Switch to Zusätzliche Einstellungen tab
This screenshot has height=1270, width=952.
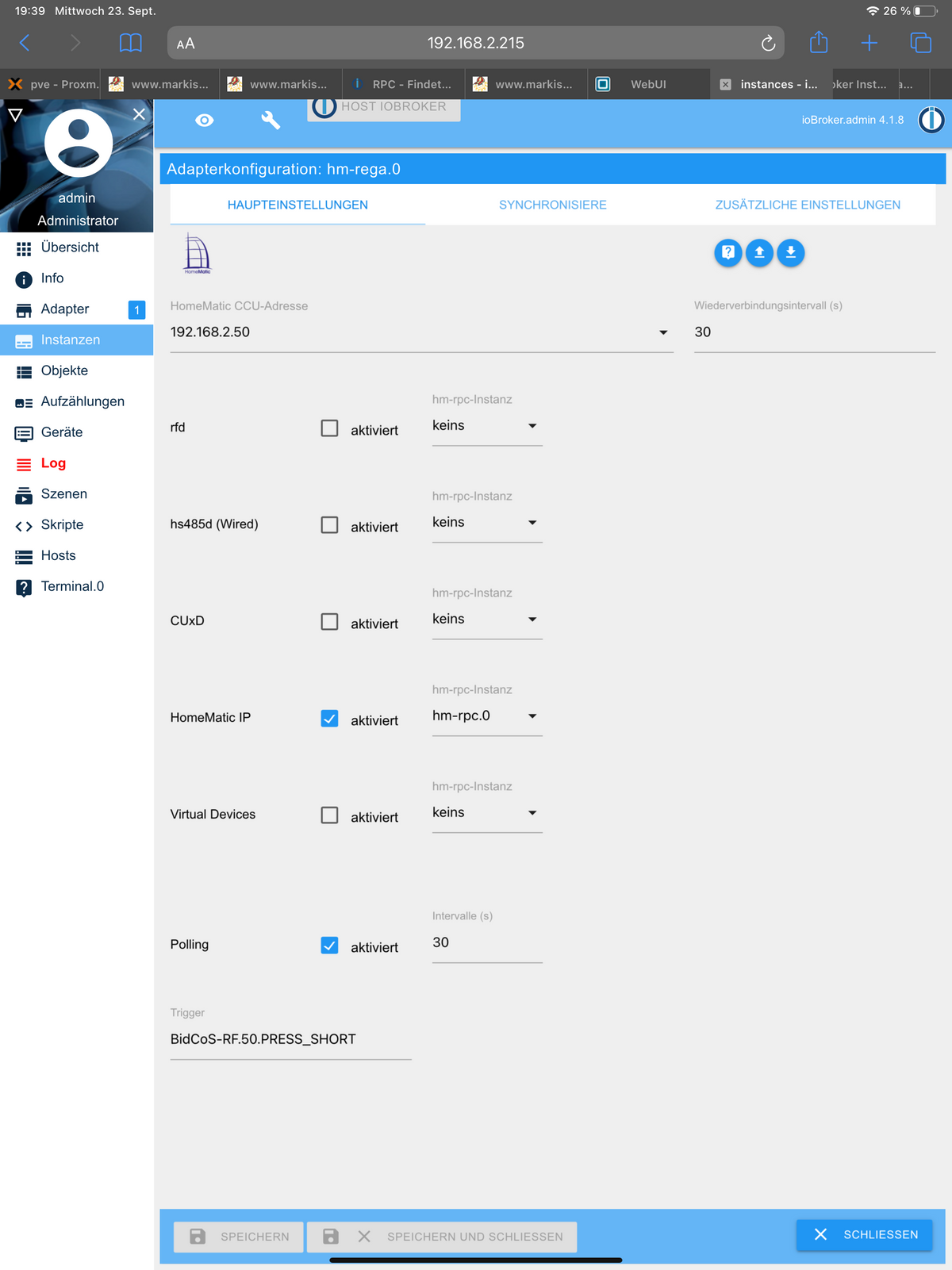click(808, 205)
